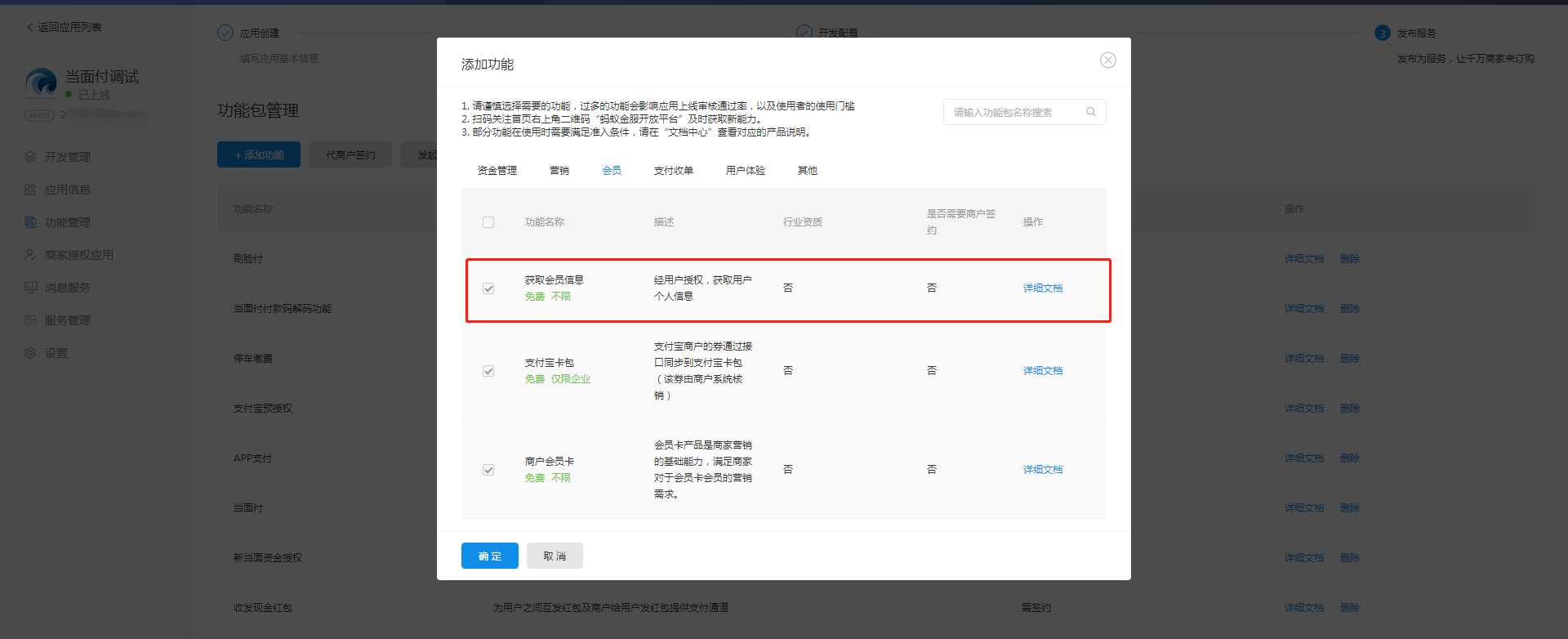Click the 支付宝卡包 feature name
The width and height of the screenshot is (1568, 639).
[x=550, y=363]
